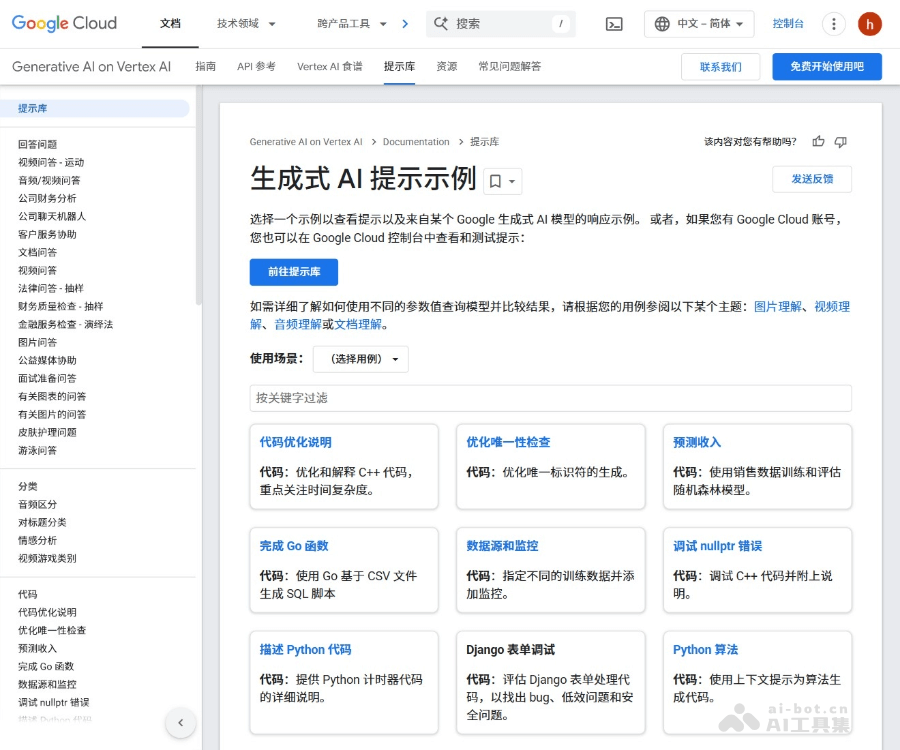Open the 选择用例 usage scenario dropdown
Screen dimensions: 900x750
pos(360,358)
